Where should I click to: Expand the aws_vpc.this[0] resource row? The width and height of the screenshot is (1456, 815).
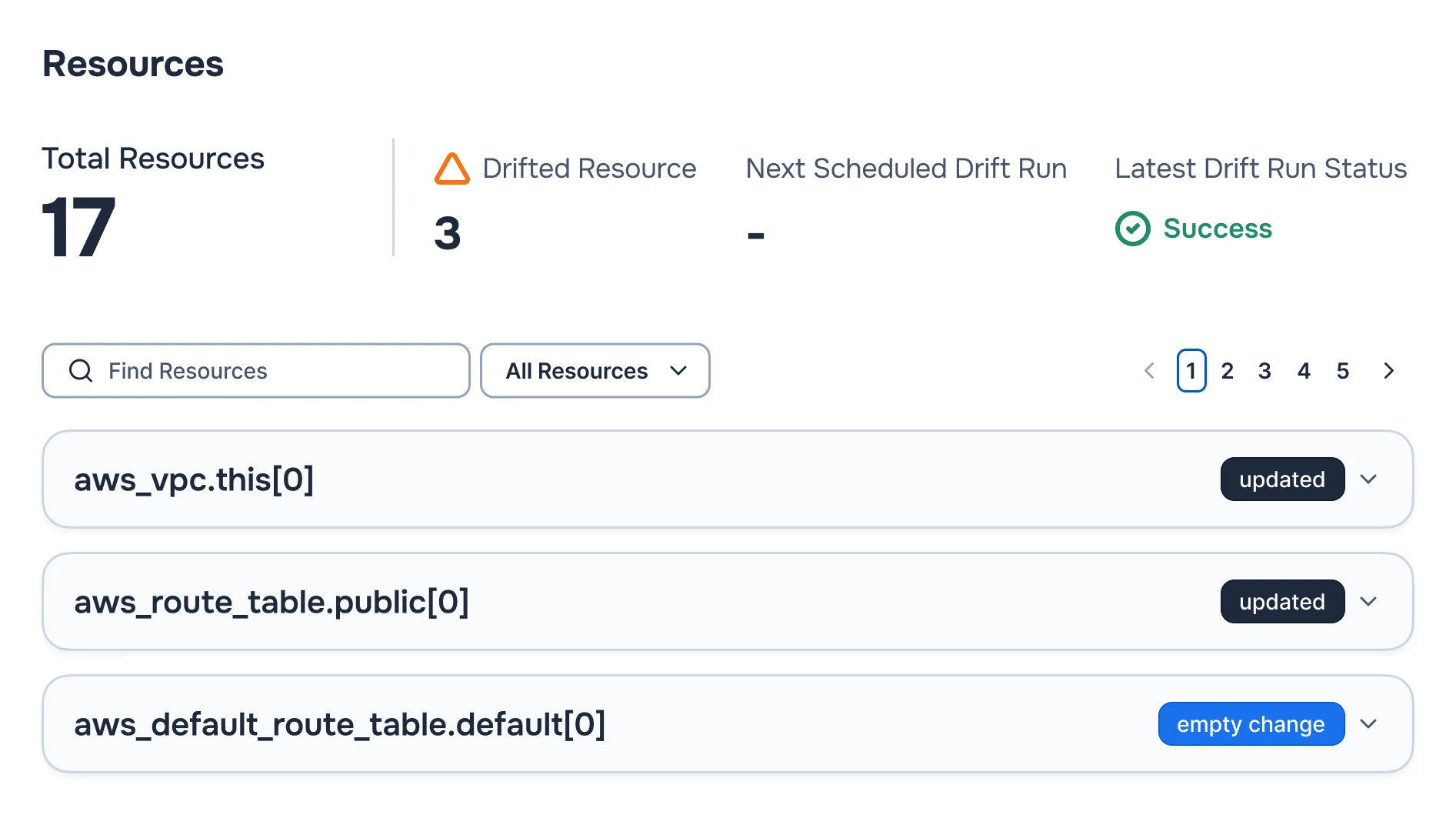click(1368, 479)
